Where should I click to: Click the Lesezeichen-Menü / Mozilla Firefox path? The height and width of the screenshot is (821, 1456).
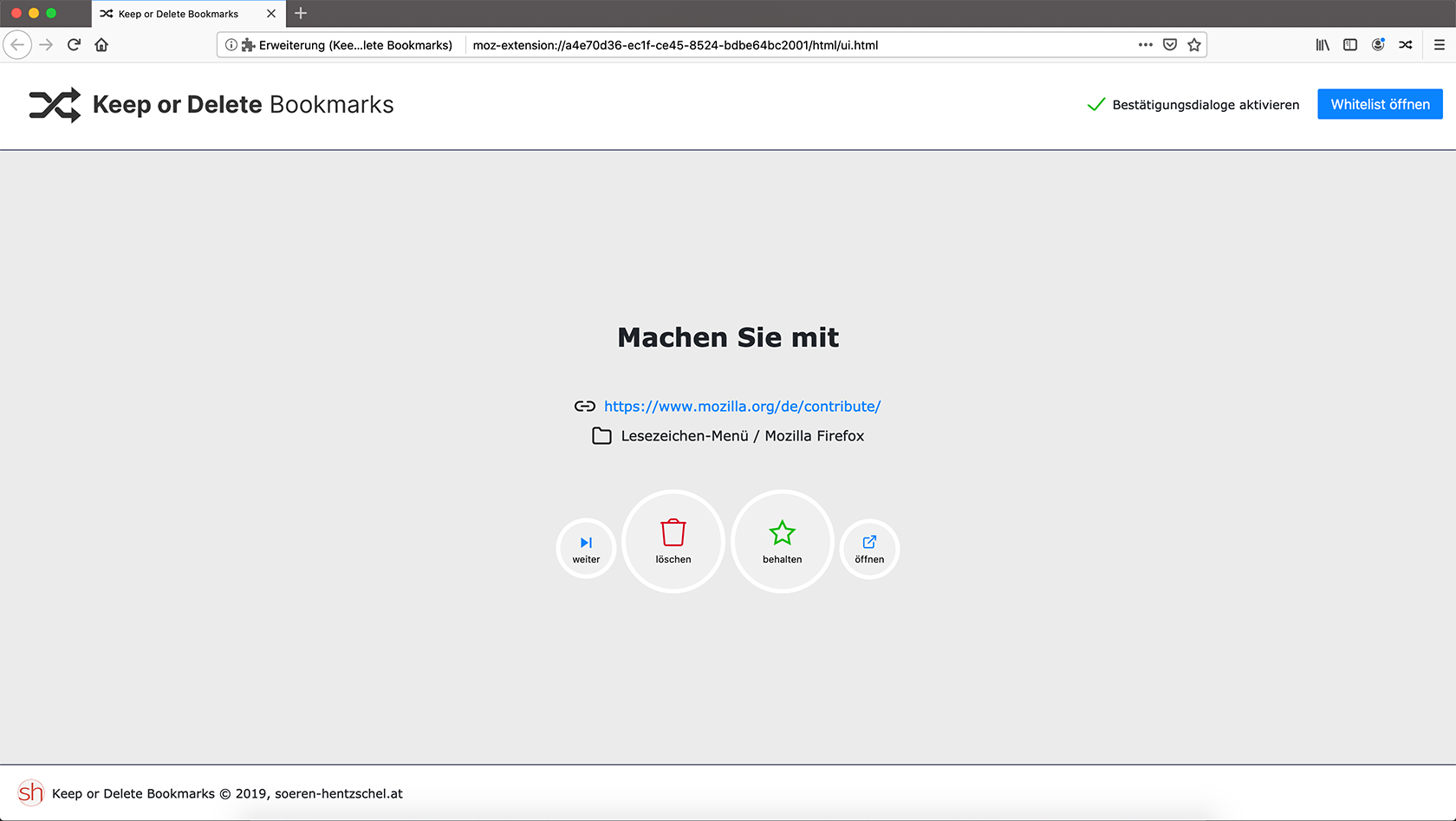(743, 435)
